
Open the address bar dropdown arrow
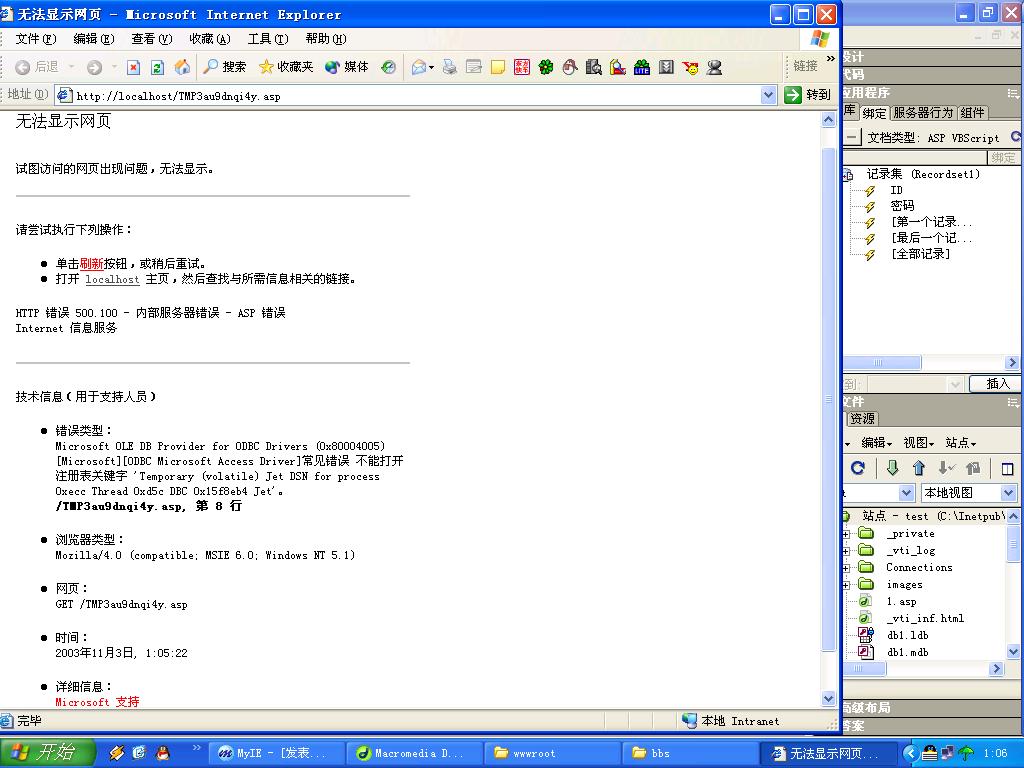tap(768, 95)
